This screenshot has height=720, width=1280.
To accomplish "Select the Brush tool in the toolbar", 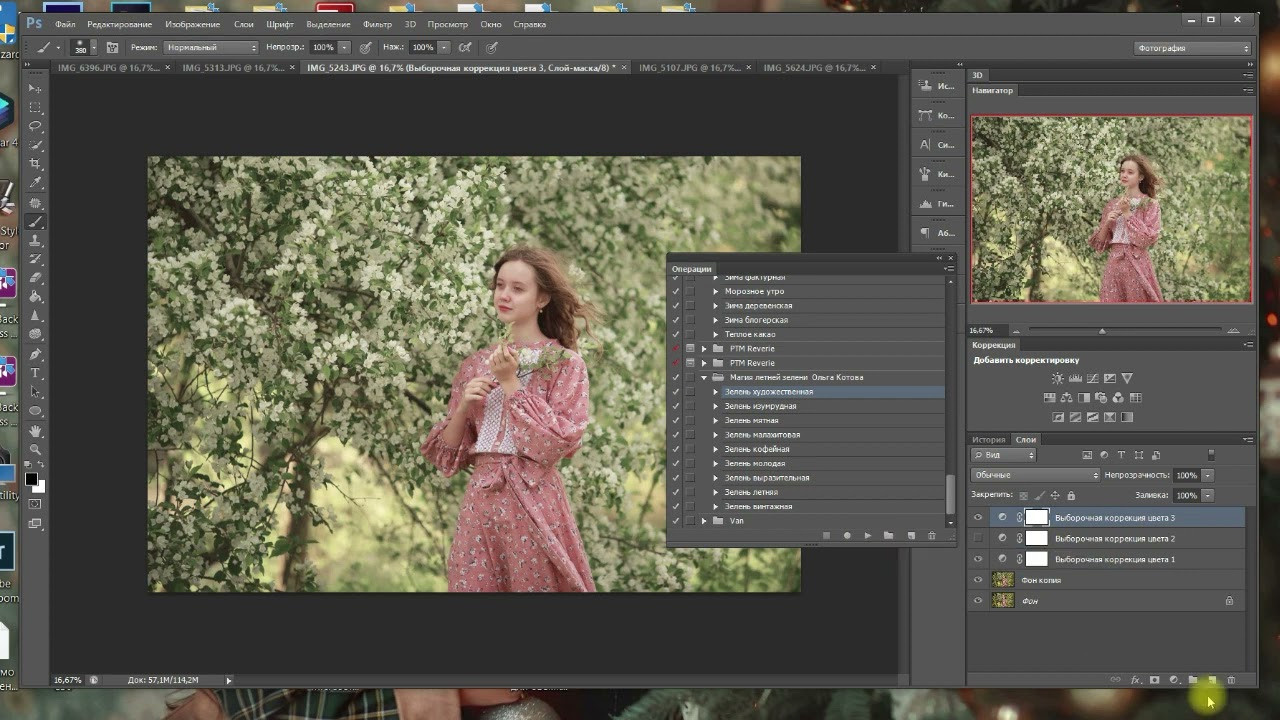I will tap(35, 223).
